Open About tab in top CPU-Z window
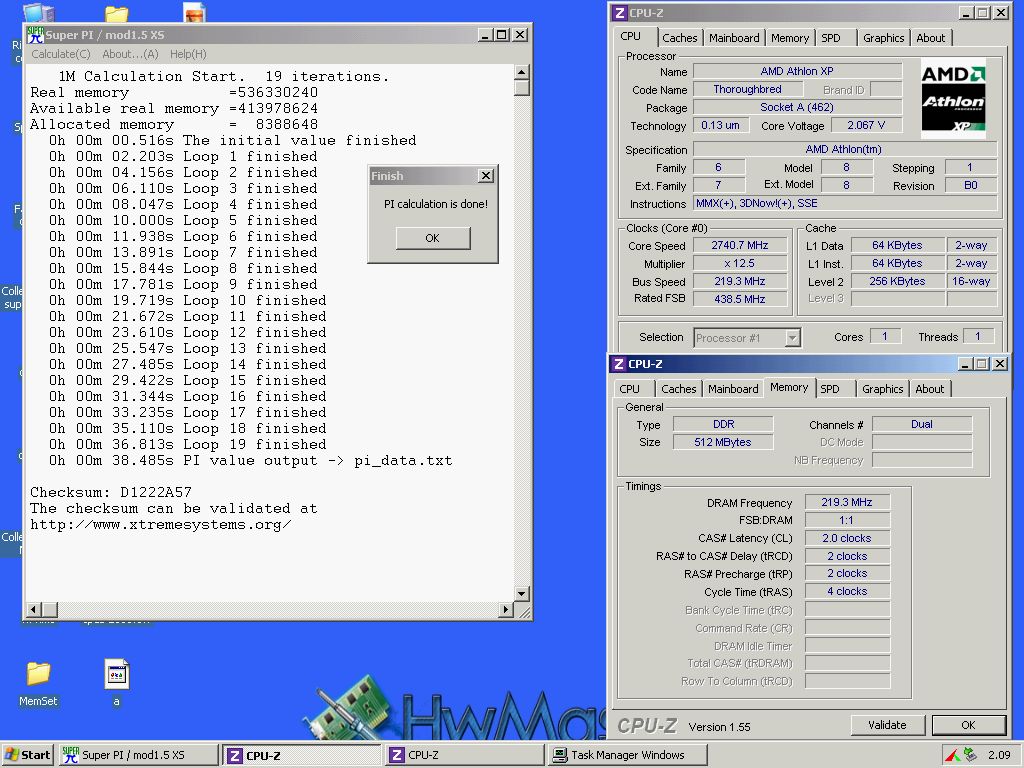 coord(931,38)
